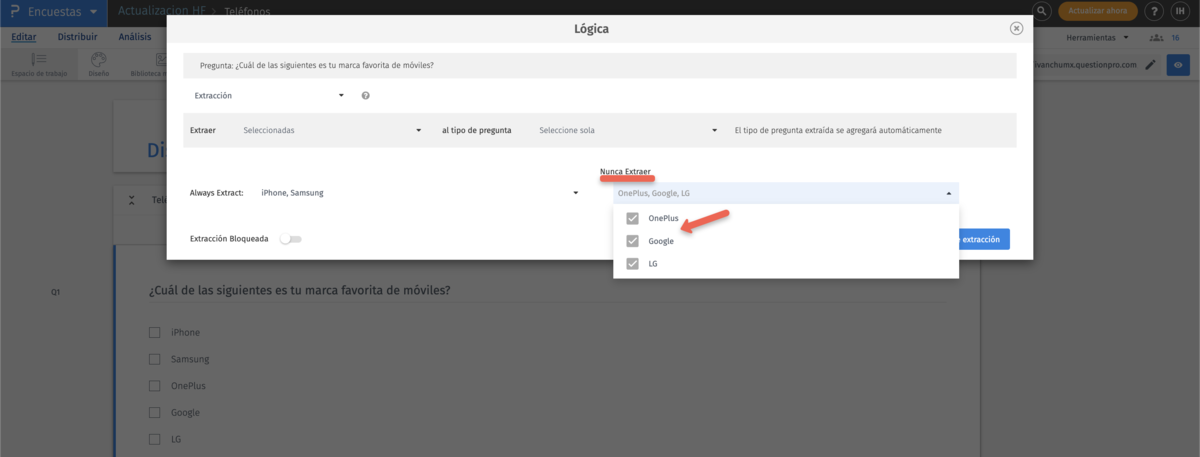Open the Always Extract iPhone, Samsung dropdown
This screenshot has height=457, width=1200.
[x=419, y=193]
